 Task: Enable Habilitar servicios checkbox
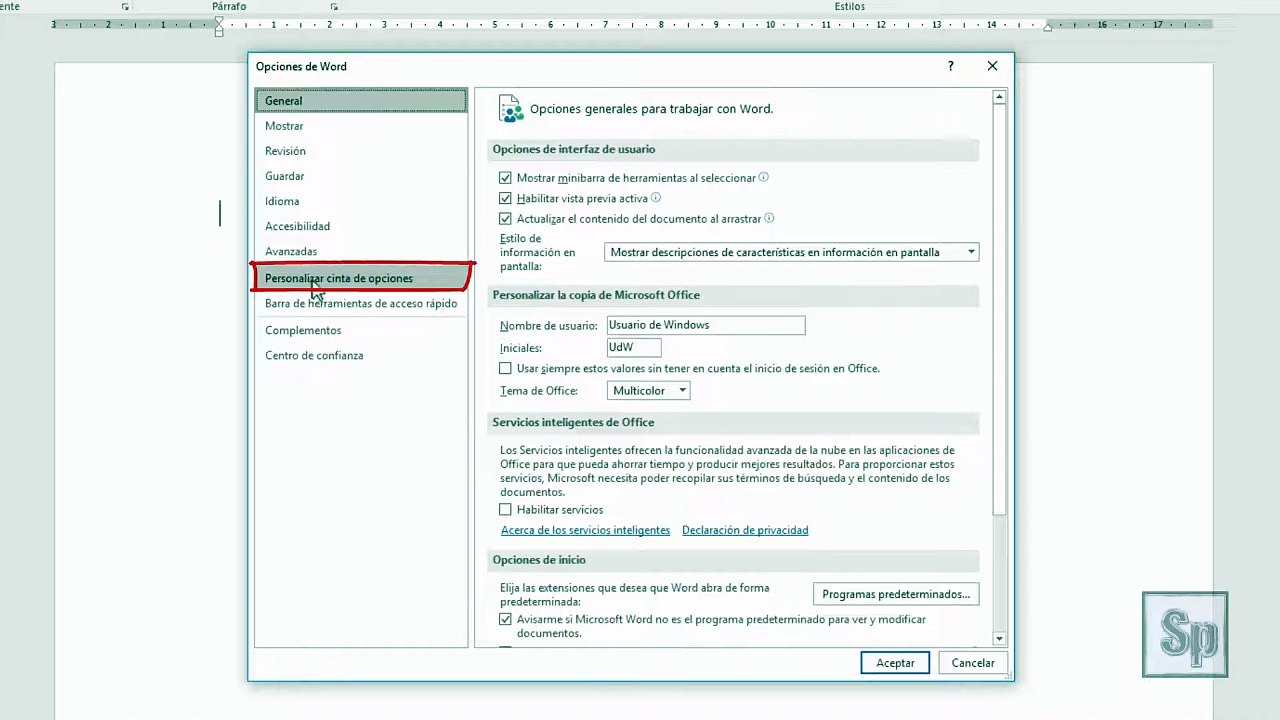coord(505,510)
